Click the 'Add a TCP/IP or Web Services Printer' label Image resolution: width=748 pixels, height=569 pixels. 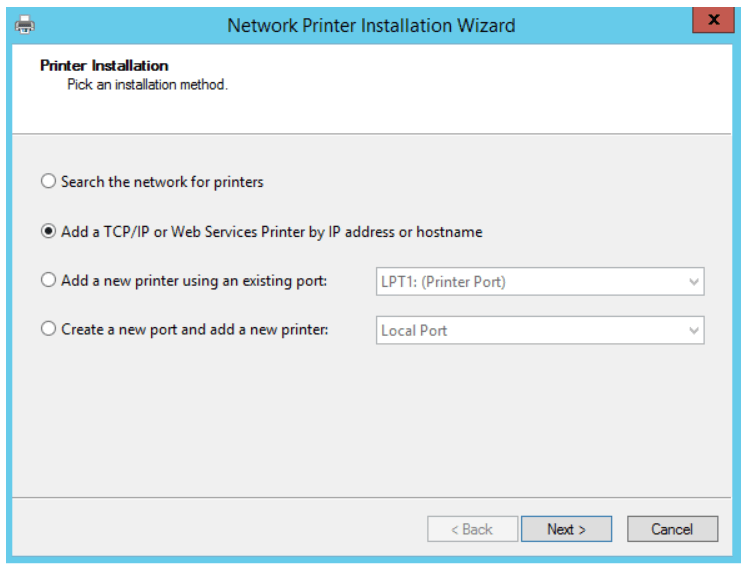coord(271,232)
